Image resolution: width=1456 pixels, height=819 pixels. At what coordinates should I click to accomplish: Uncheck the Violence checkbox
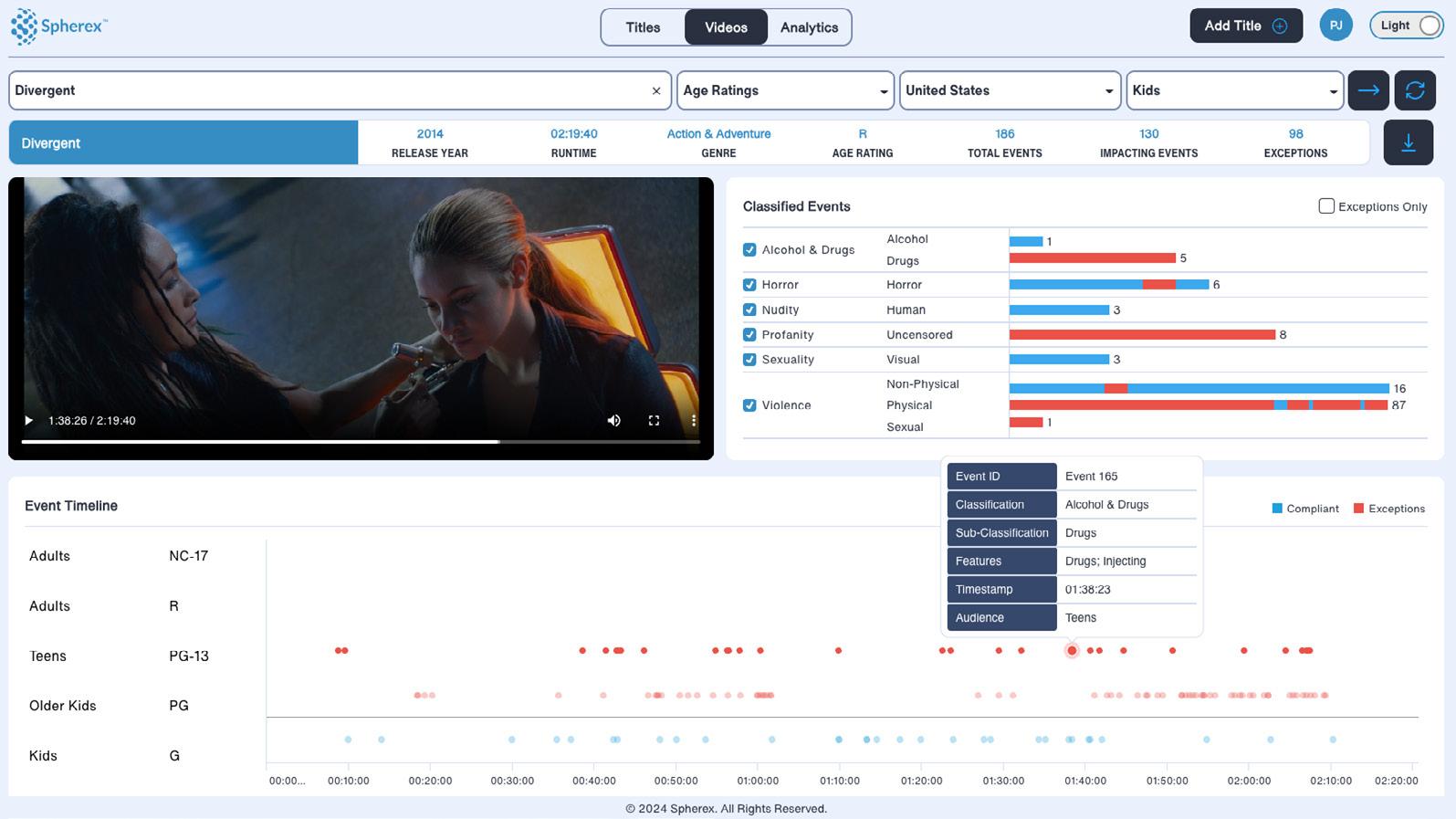point(749,405)
